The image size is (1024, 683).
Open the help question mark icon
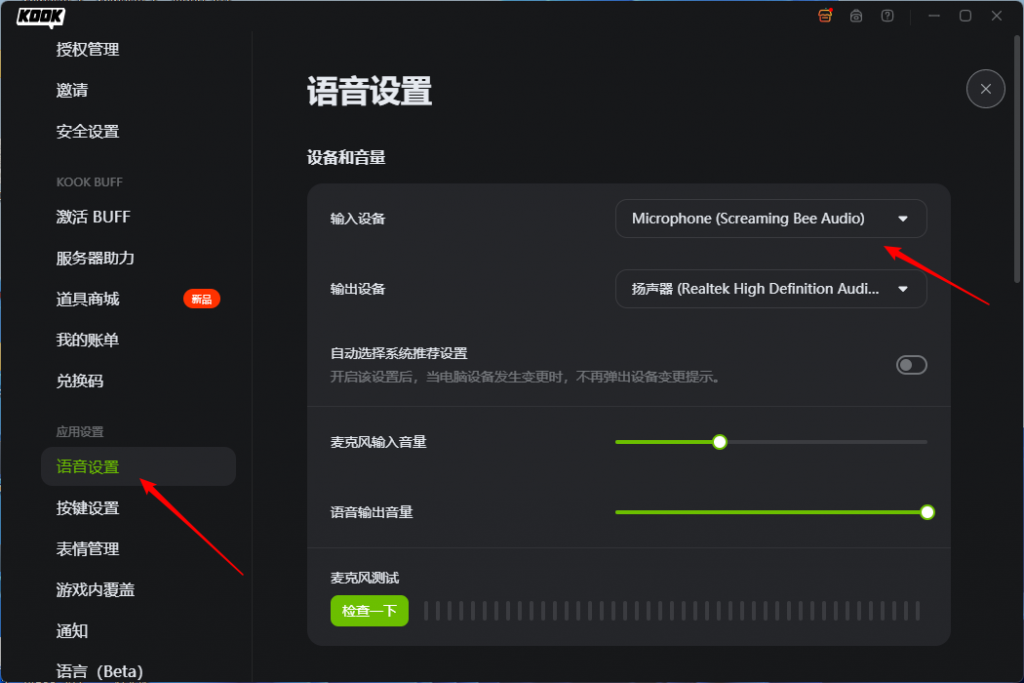887,16
